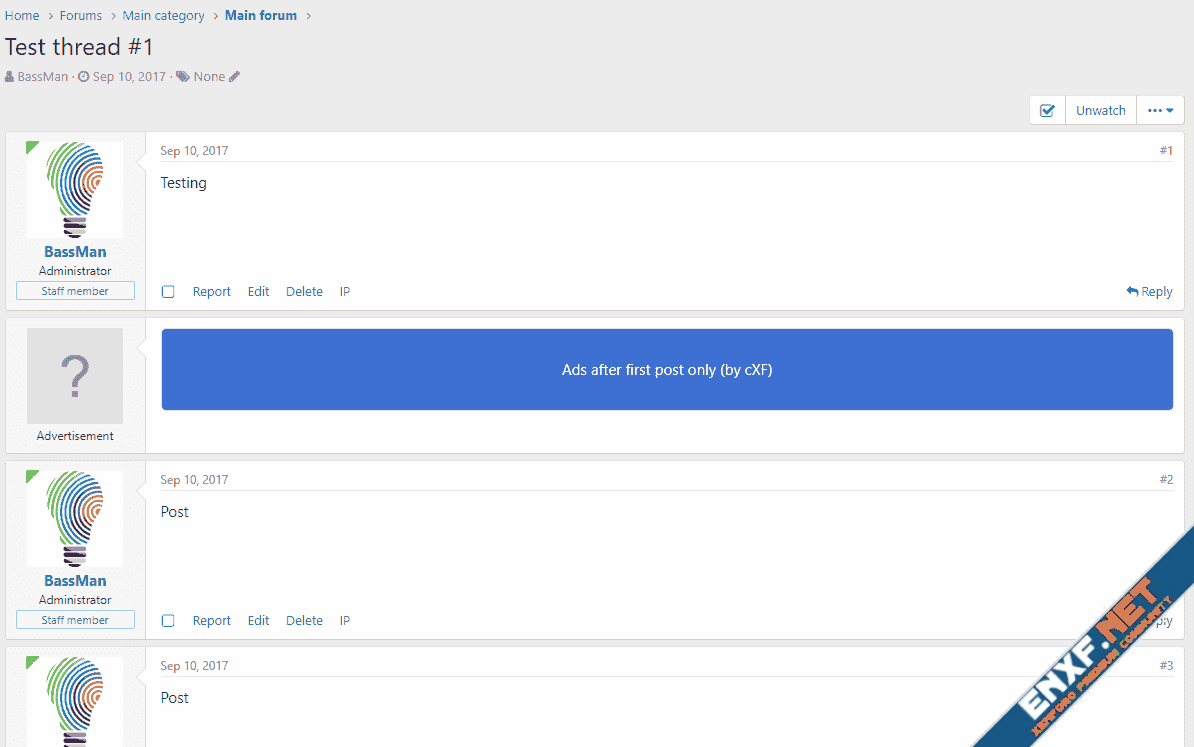Image resolution: width=1194 pixels, height=747 pixels.
Task: Navigate to Main category breadcrumb
Action: (163, 16)
